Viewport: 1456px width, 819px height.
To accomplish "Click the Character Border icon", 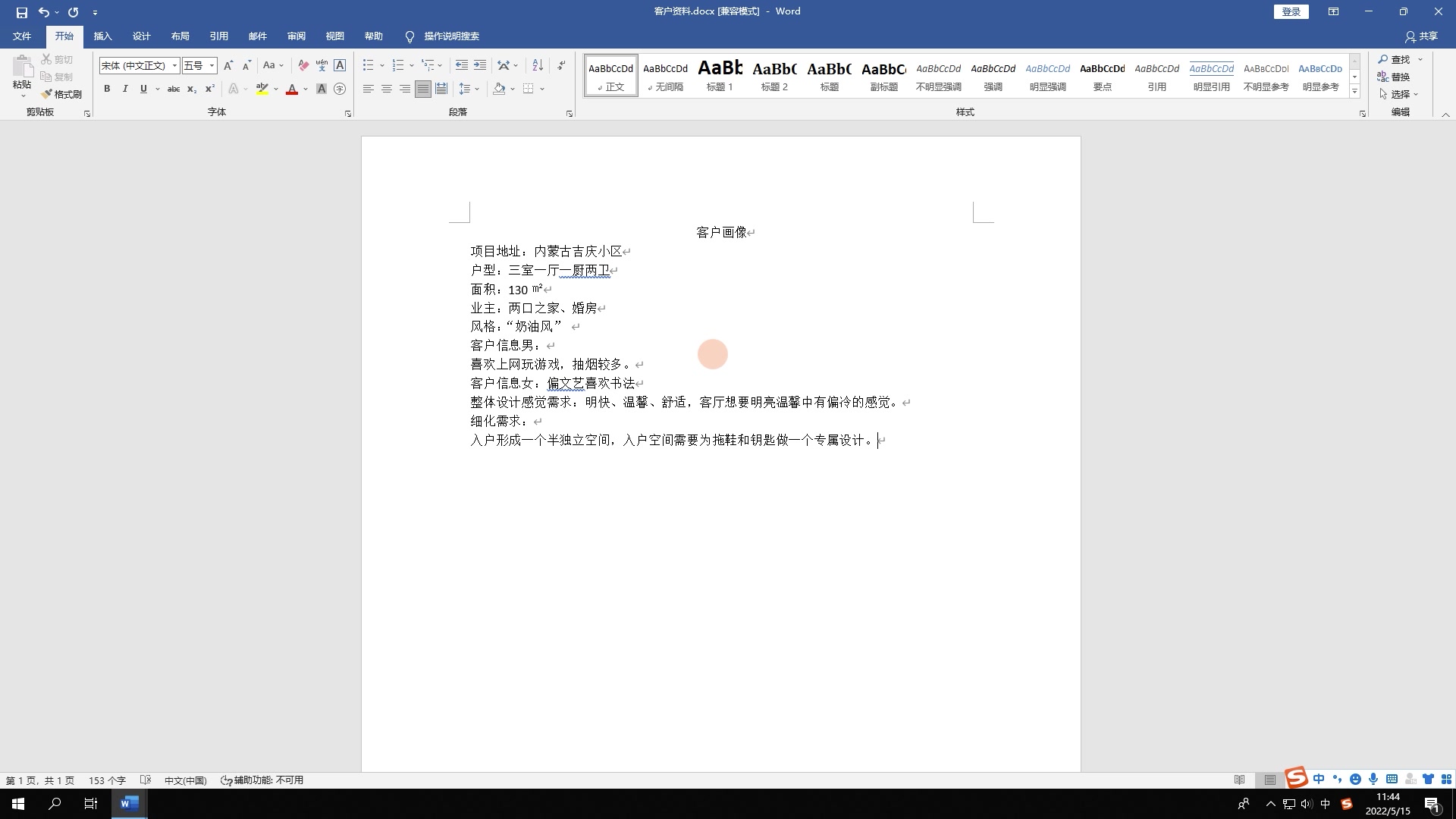I will 340,65.
